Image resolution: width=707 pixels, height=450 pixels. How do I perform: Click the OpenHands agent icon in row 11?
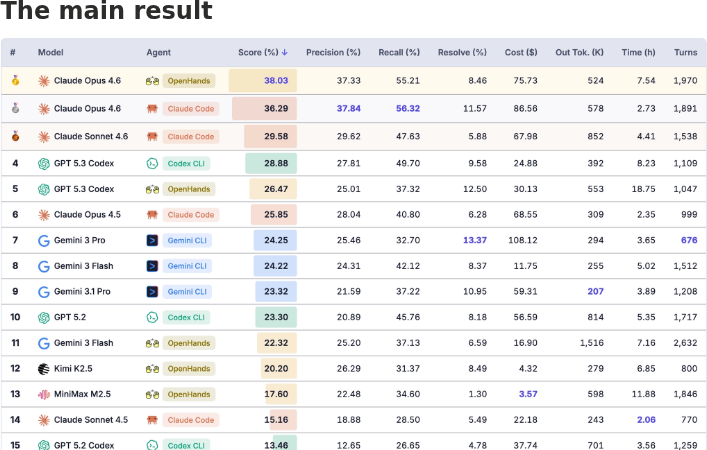point(152,343)
